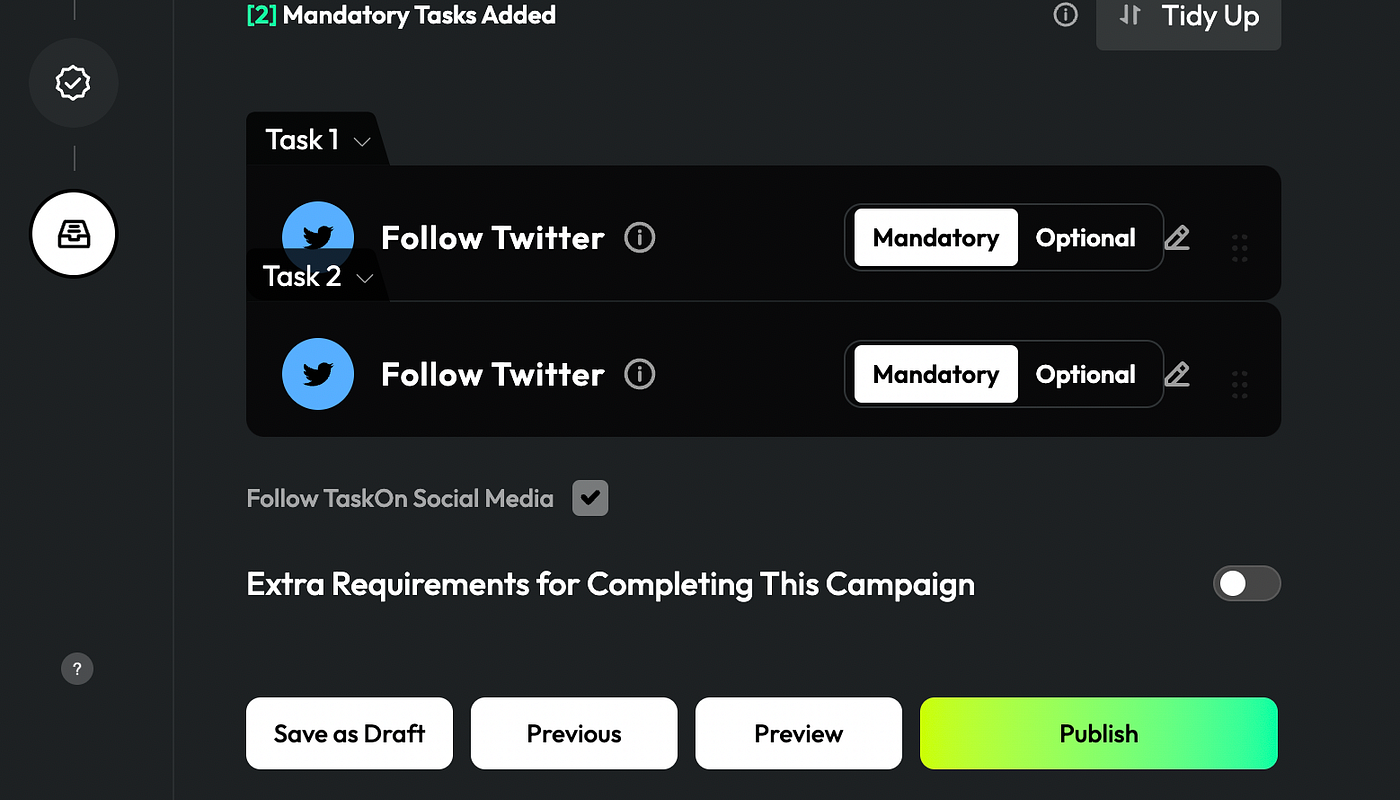Click info icon beside Task 2 Follow Twitter

click(x=640, y=374)
